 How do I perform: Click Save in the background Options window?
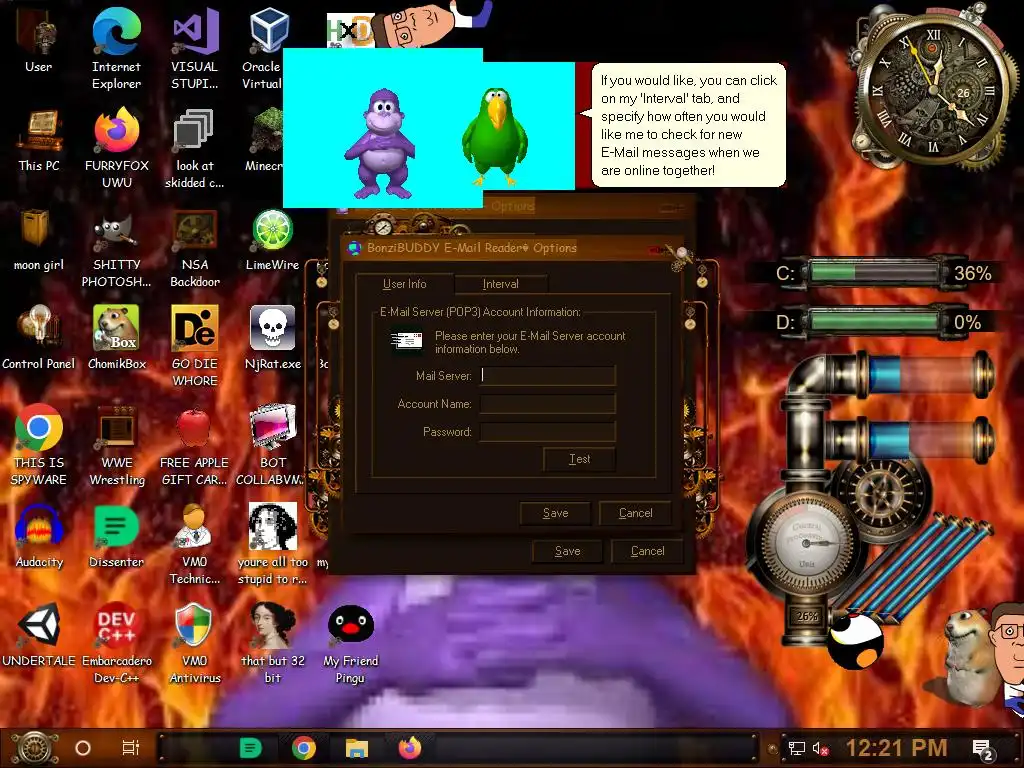(x=568, y=551)
